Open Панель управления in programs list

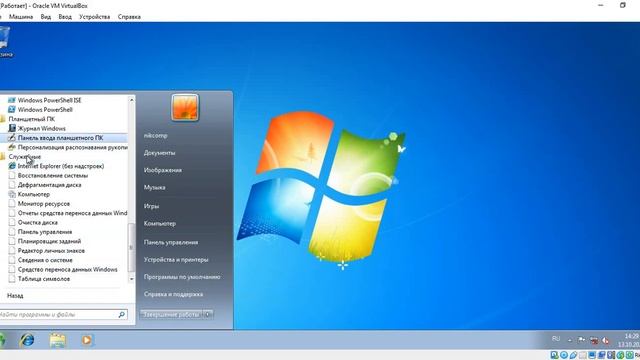(x=40, y=231)
